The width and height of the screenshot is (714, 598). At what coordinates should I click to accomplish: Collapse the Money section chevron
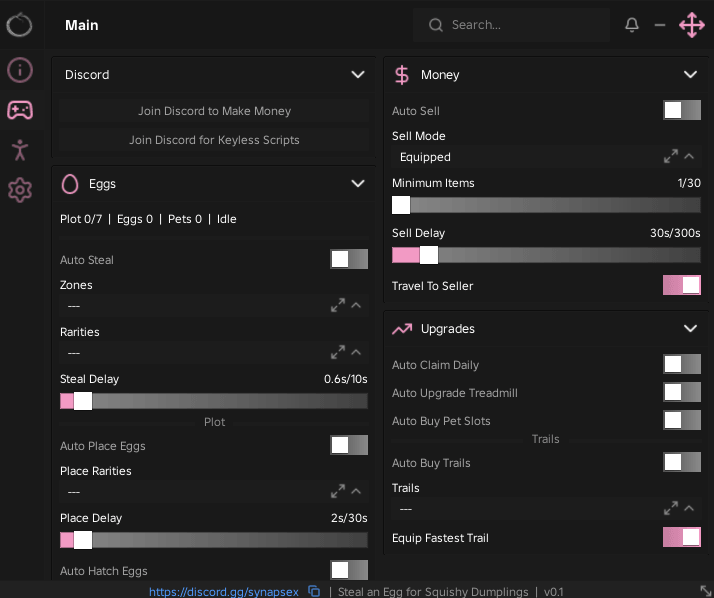690,74
